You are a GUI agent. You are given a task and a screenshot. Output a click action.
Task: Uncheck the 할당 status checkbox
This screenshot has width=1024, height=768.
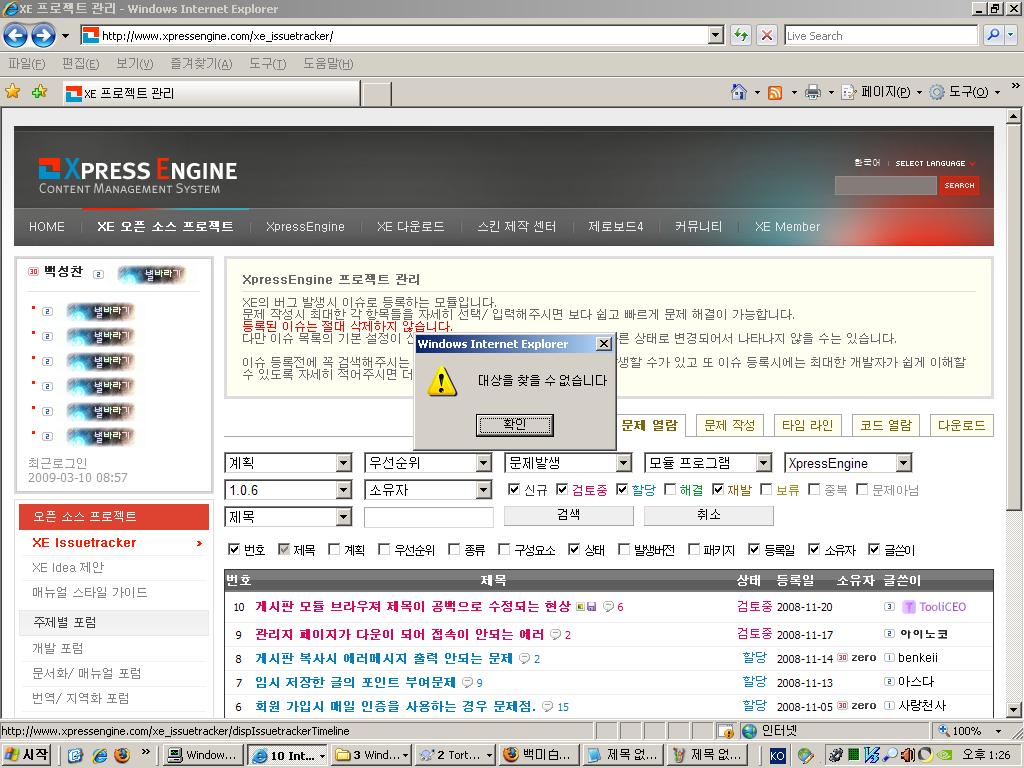click(x=622, y=489)
